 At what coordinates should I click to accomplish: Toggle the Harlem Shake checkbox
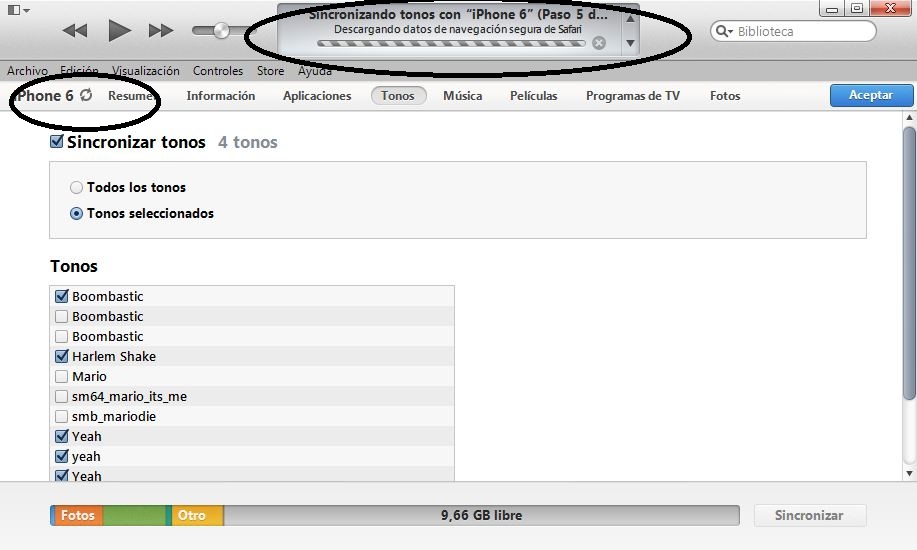tap(61, 356)
